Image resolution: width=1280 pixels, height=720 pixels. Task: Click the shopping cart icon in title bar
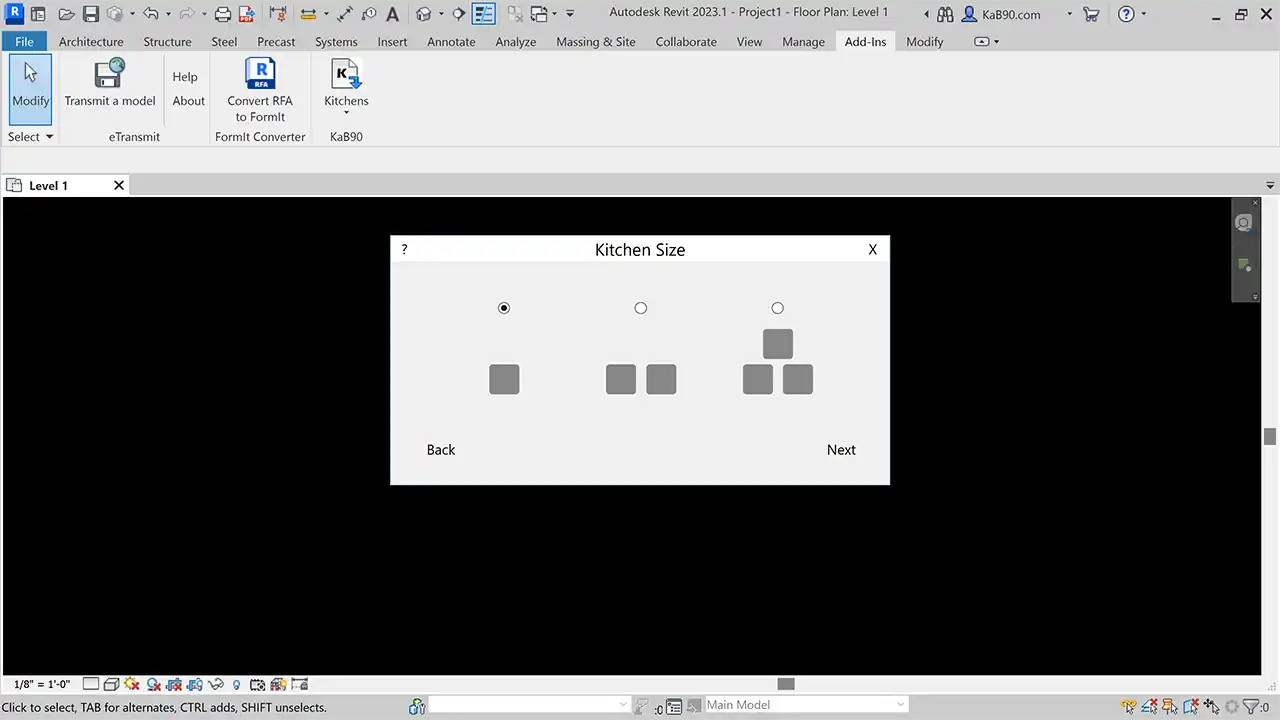[x=1091, y=14]
